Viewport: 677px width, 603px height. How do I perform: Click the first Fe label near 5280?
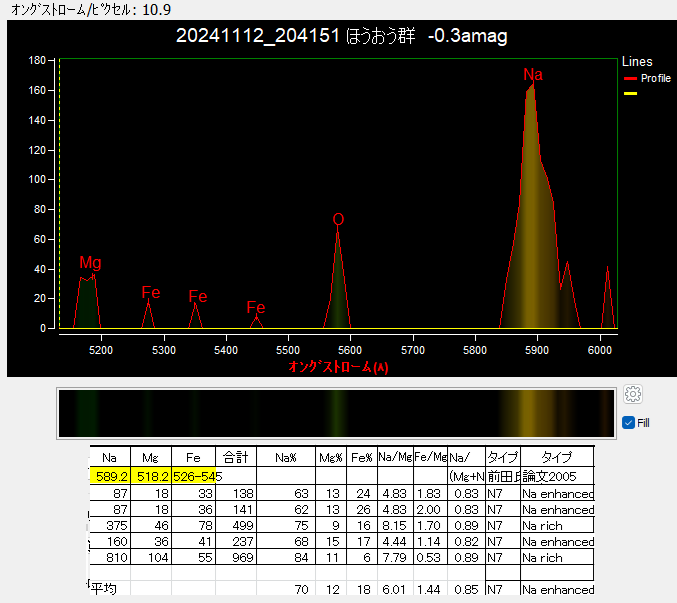151,293
